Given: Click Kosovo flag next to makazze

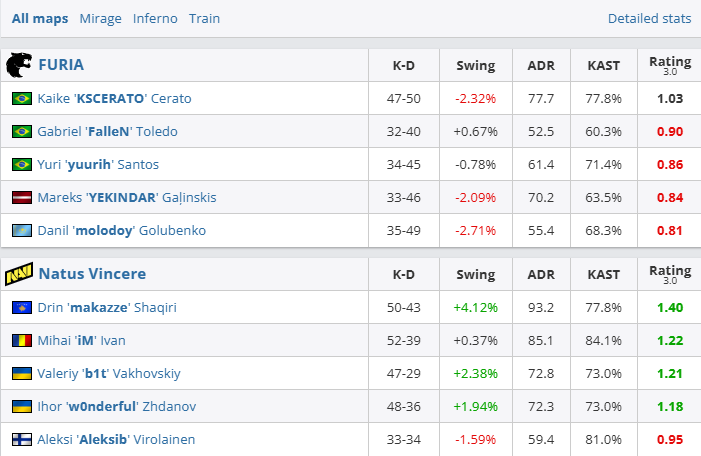Looking at the screenshot, I should tap(21, 307).
